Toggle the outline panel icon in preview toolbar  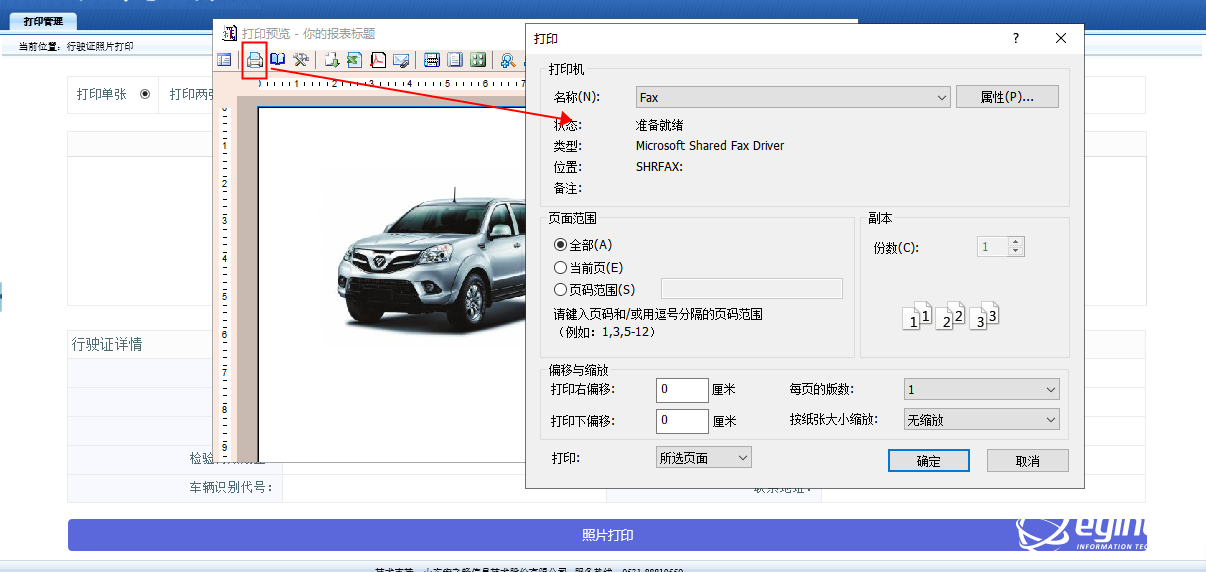pos(225,60)
